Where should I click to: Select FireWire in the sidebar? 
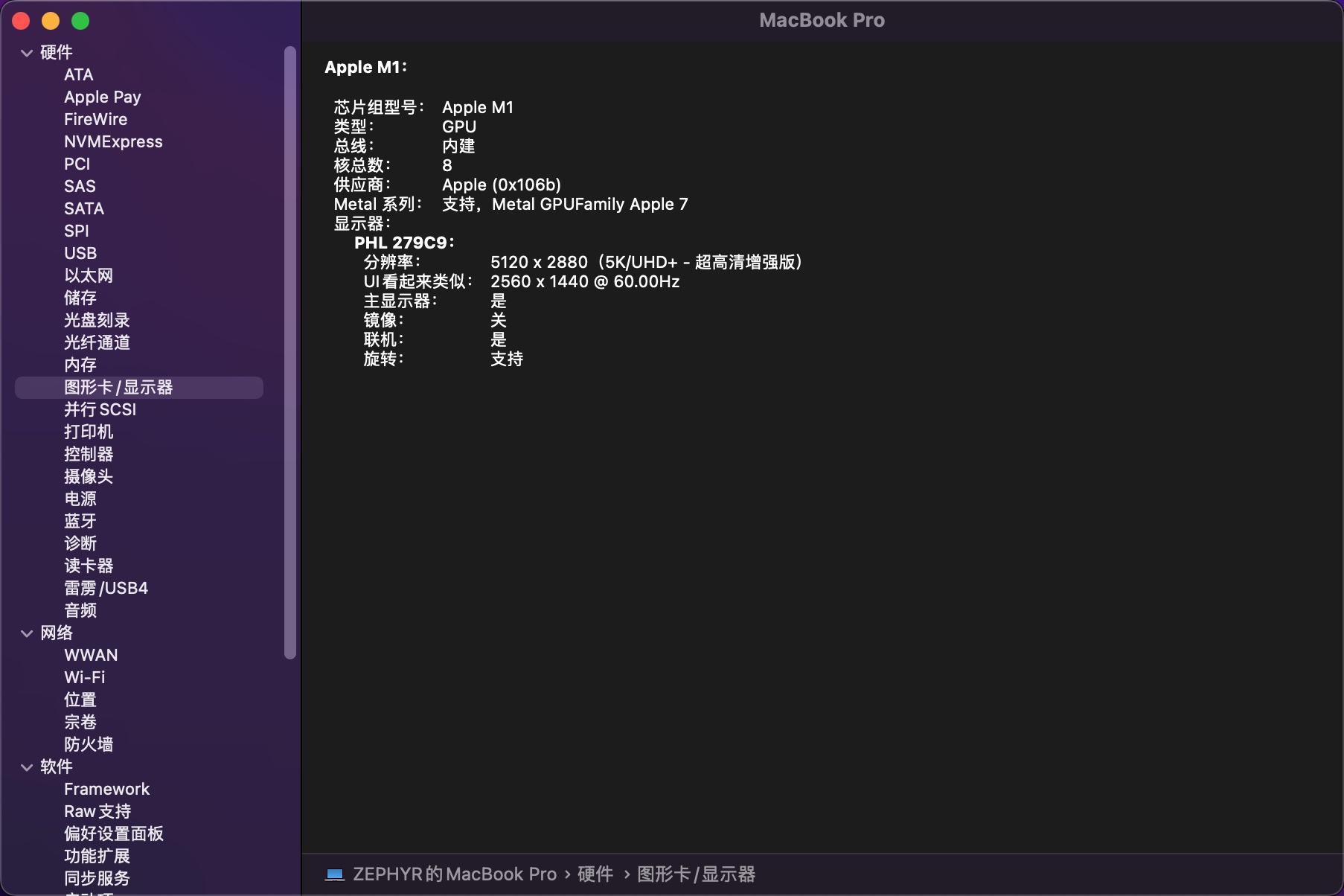point(95,120)
